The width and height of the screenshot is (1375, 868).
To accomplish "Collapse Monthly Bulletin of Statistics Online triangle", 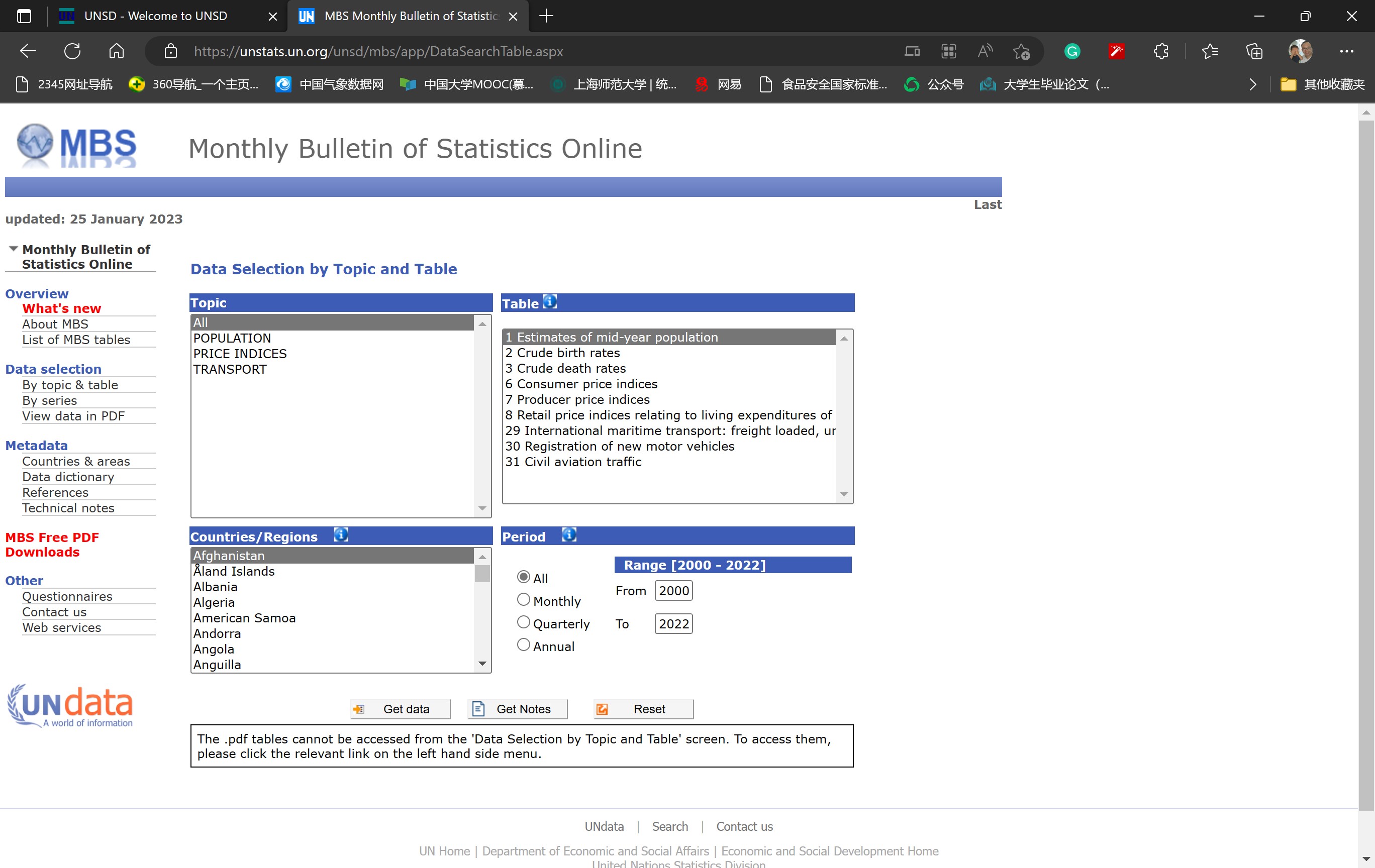I will 13,249.
